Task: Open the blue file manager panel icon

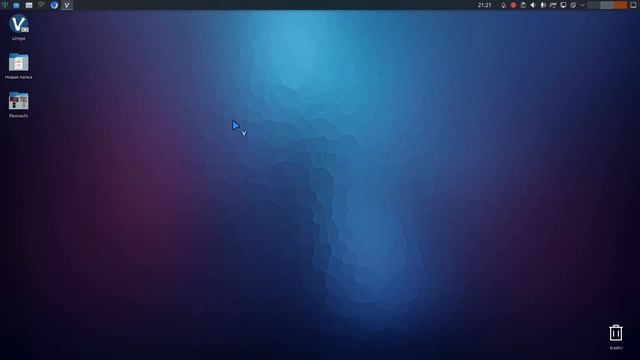Action: tap(16, 5)
